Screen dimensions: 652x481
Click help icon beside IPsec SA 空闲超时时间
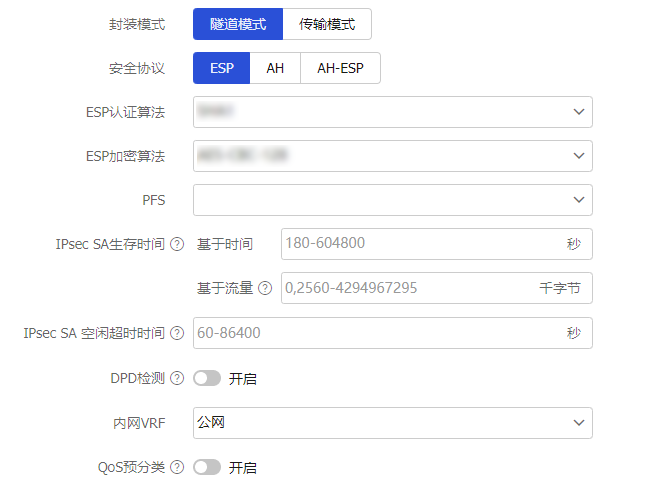pyautogui.click(x=177, y=333)
